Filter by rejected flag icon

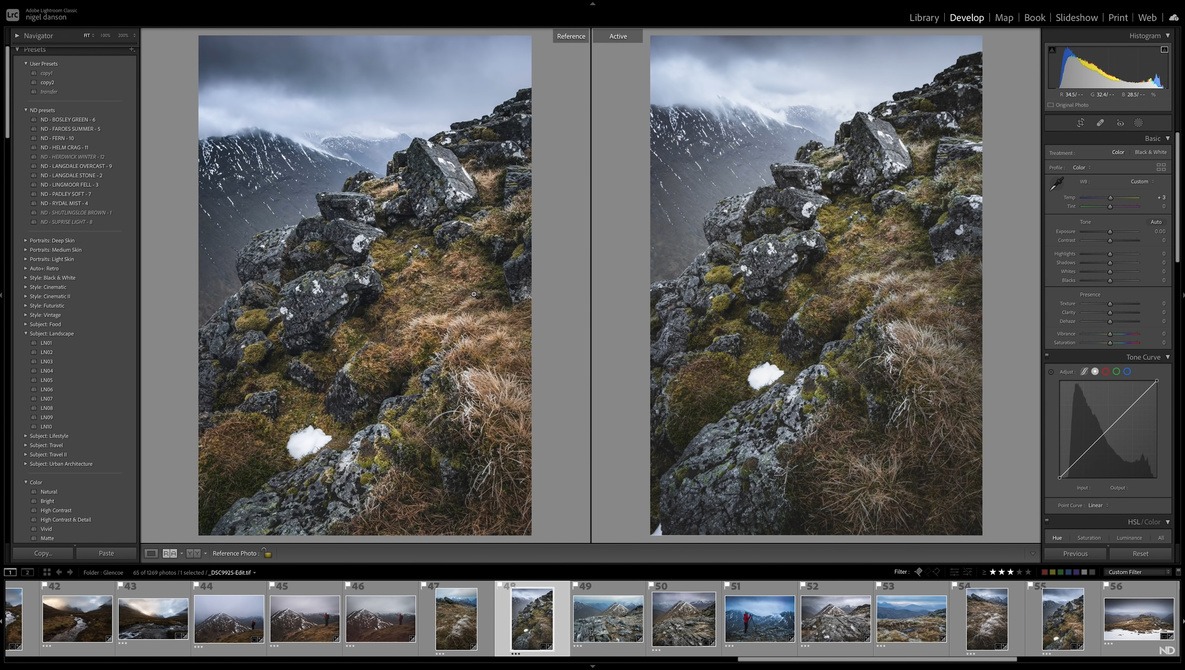[937, 572]
